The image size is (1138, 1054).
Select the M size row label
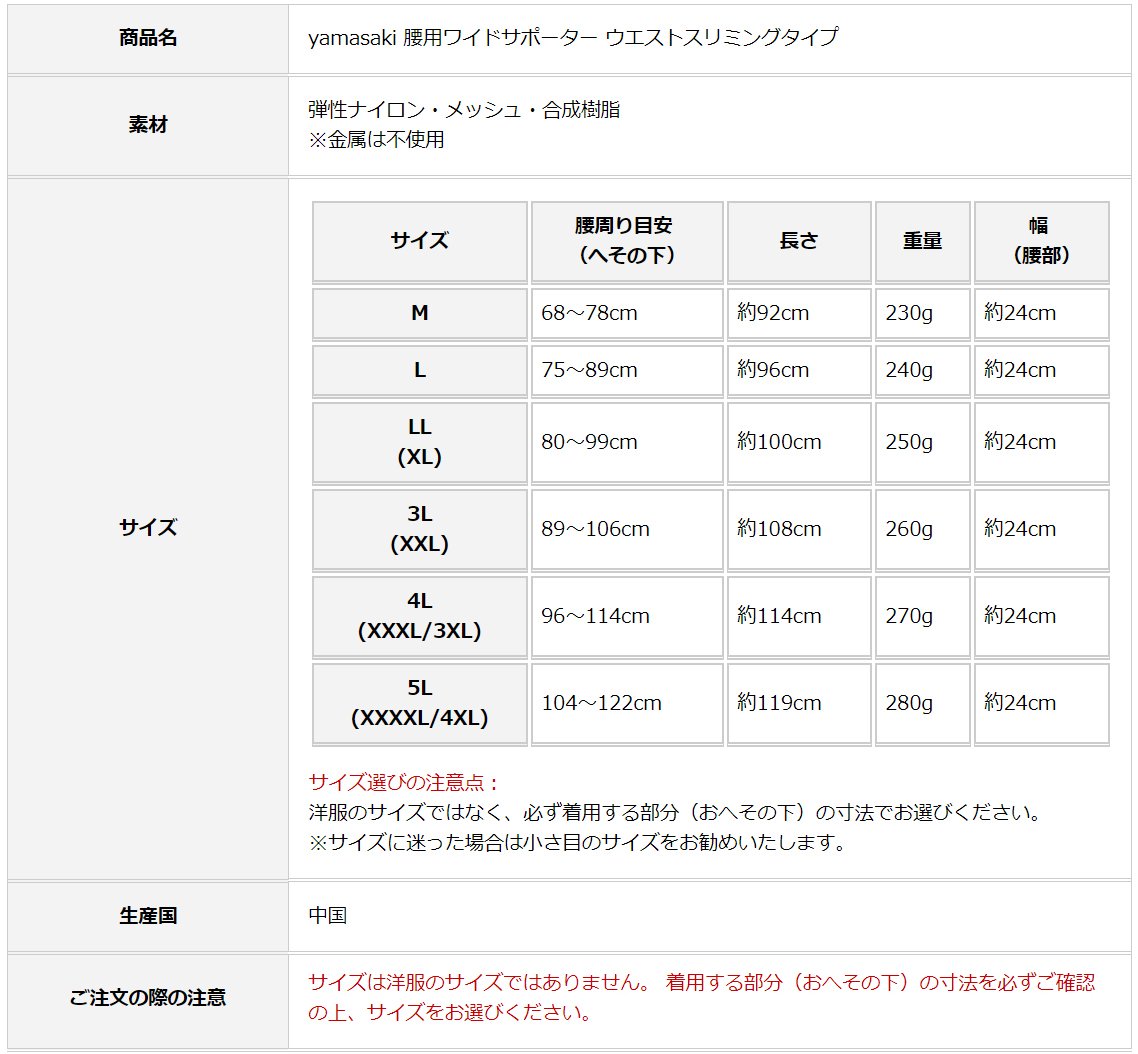point(419,313)
